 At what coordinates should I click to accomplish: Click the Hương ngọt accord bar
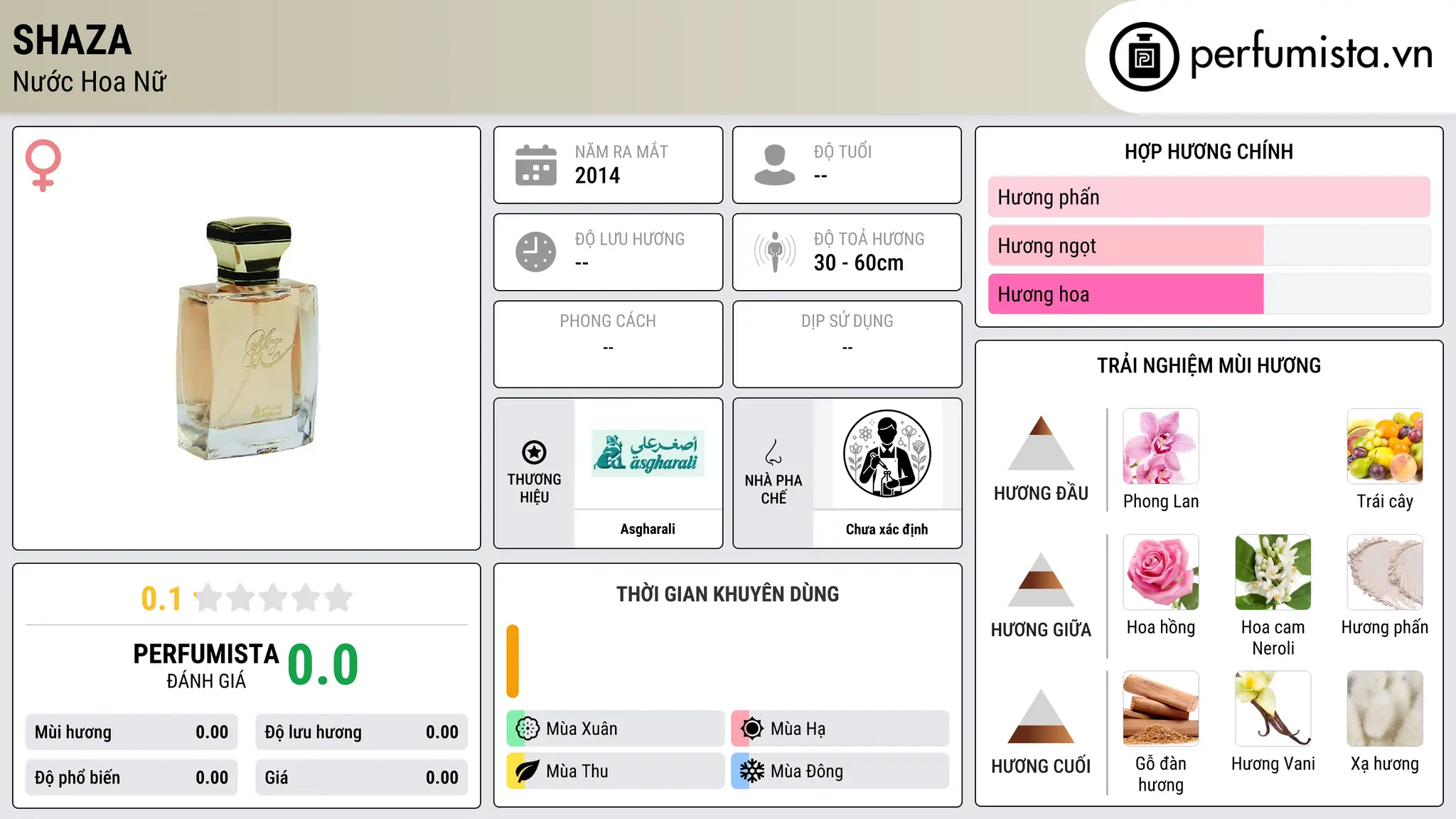coord(1209,246)
